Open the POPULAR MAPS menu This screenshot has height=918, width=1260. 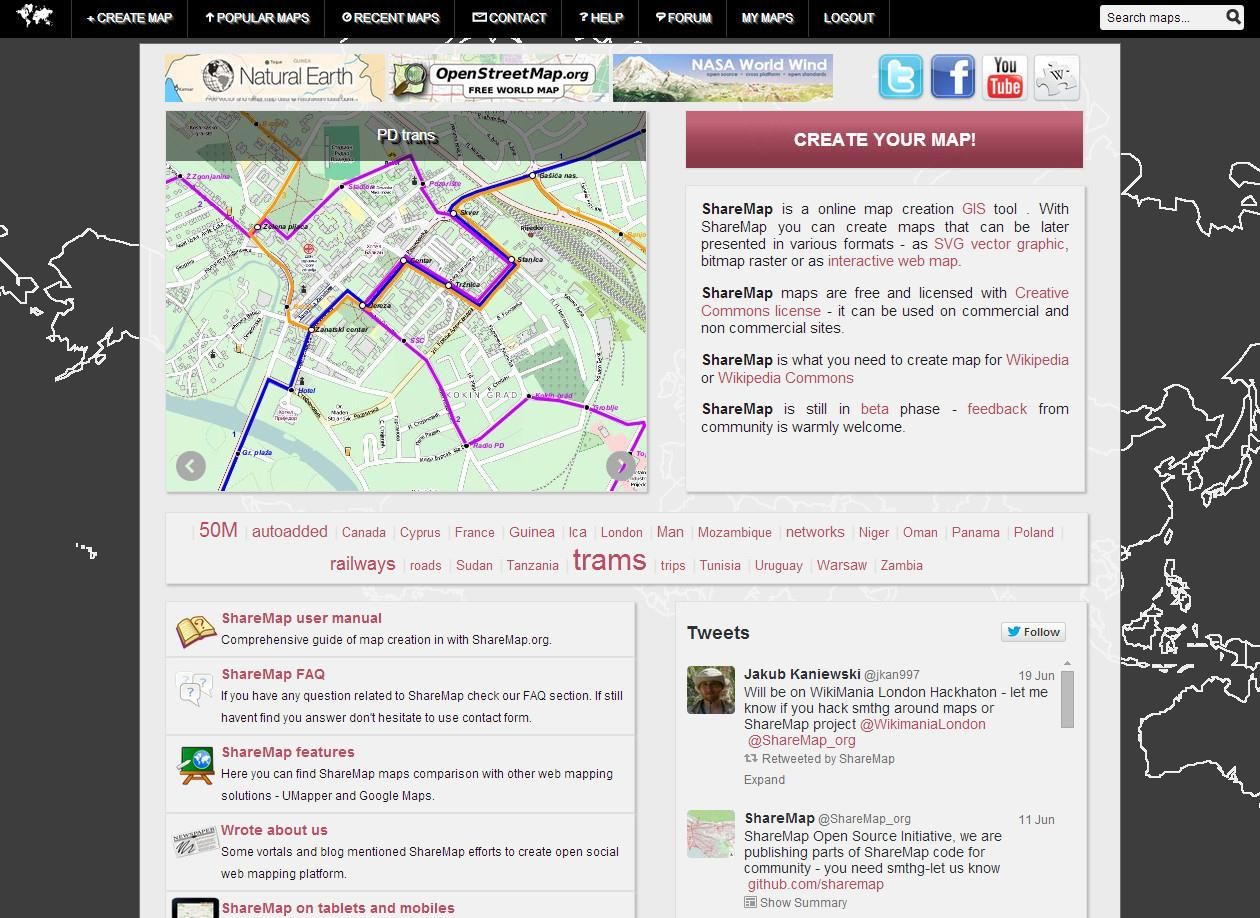pyautogui.click(x=256, y=17)
